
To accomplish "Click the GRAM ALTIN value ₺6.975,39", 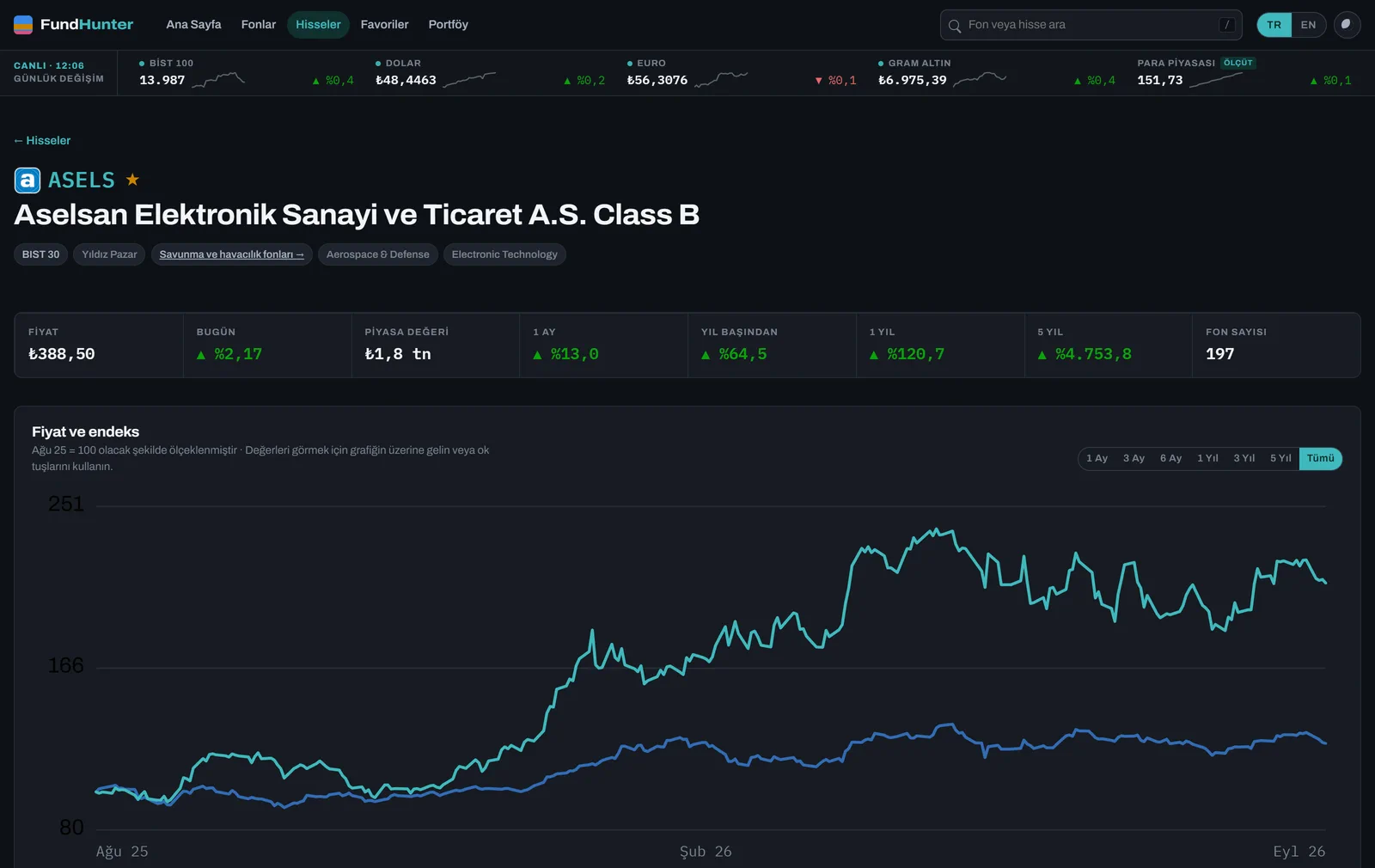I will click(x=913, y=80).
